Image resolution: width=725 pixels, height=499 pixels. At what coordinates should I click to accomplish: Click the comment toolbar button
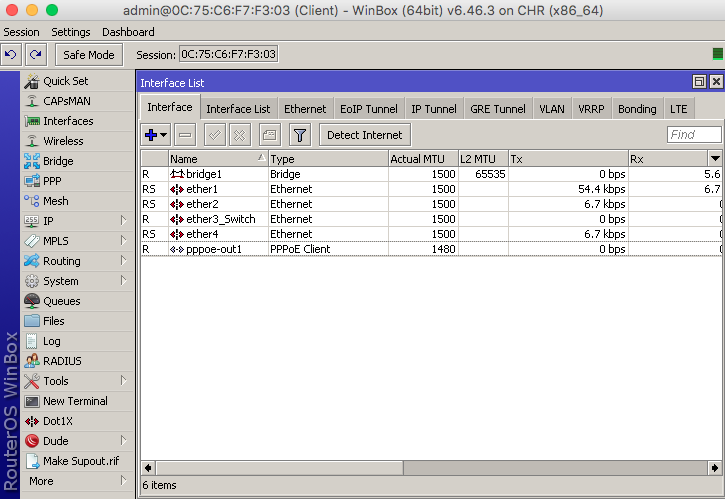pos(270,135)
